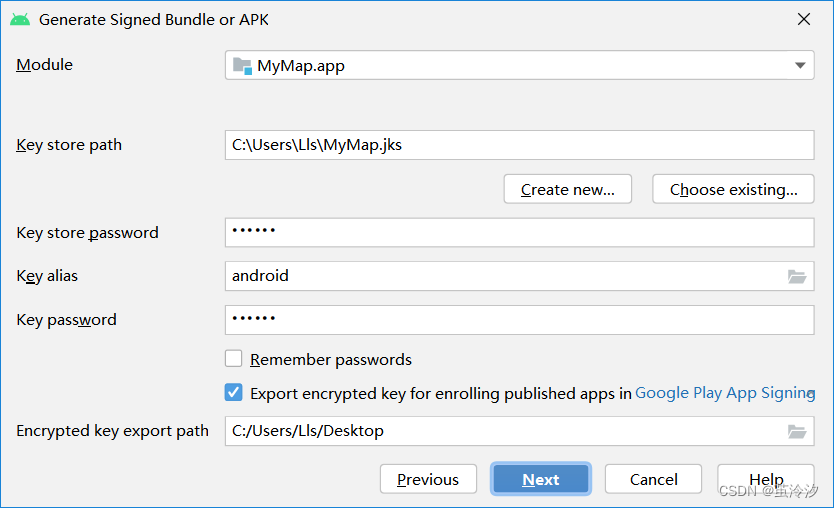Focus the Key store path field
The image size is (834, 508).
click(519, 145)
